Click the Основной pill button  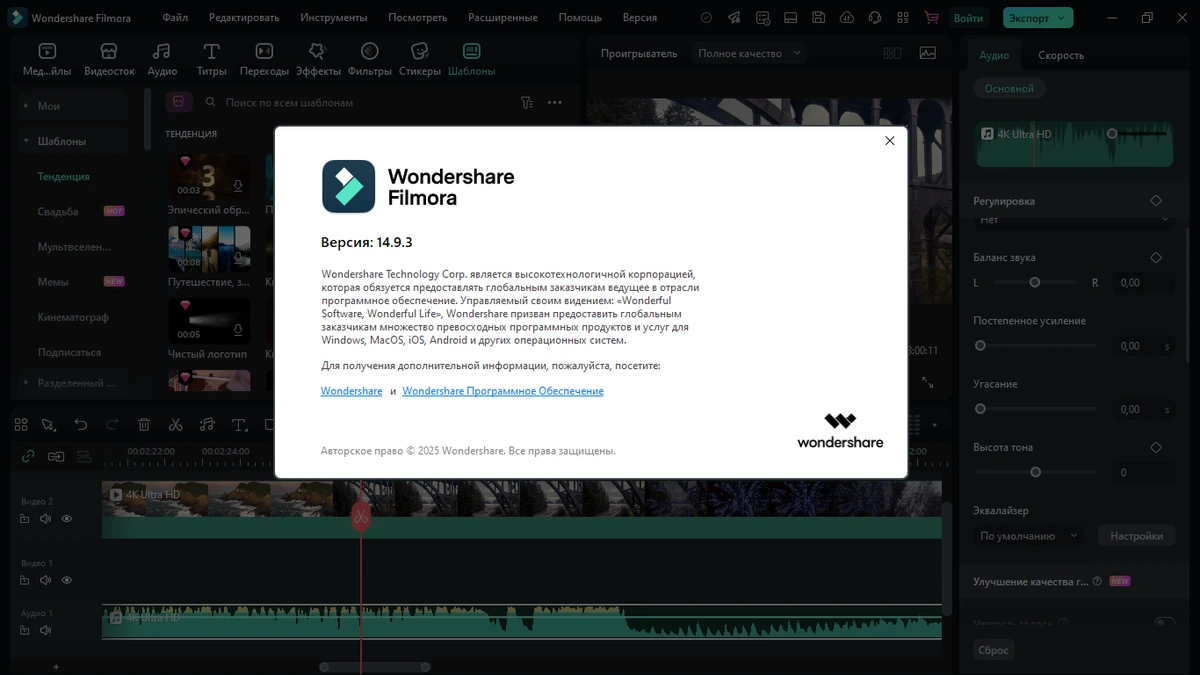[1009, 89]
